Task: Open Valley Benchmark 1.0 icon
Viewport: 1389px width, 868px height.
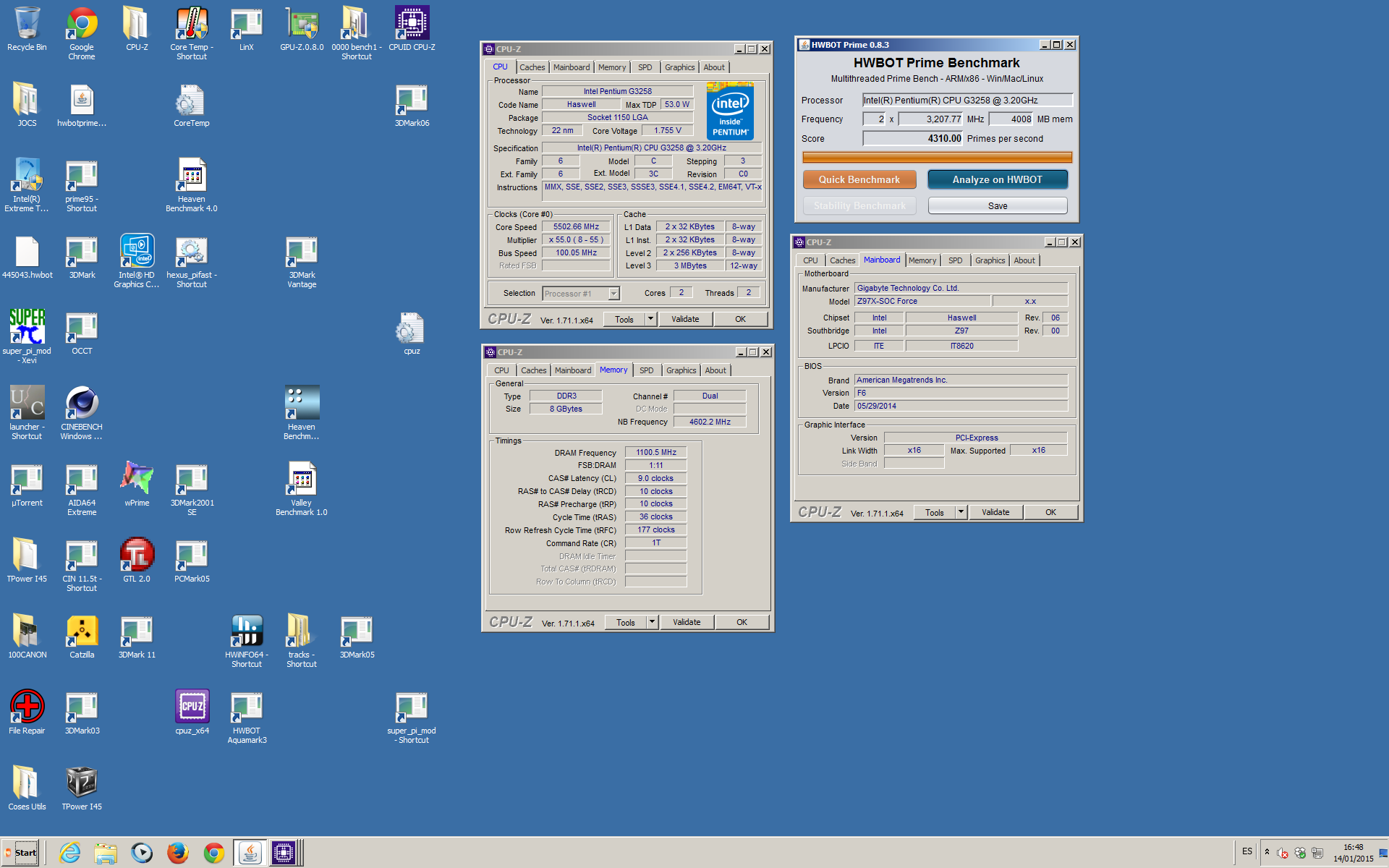Action: click(302, 488)
